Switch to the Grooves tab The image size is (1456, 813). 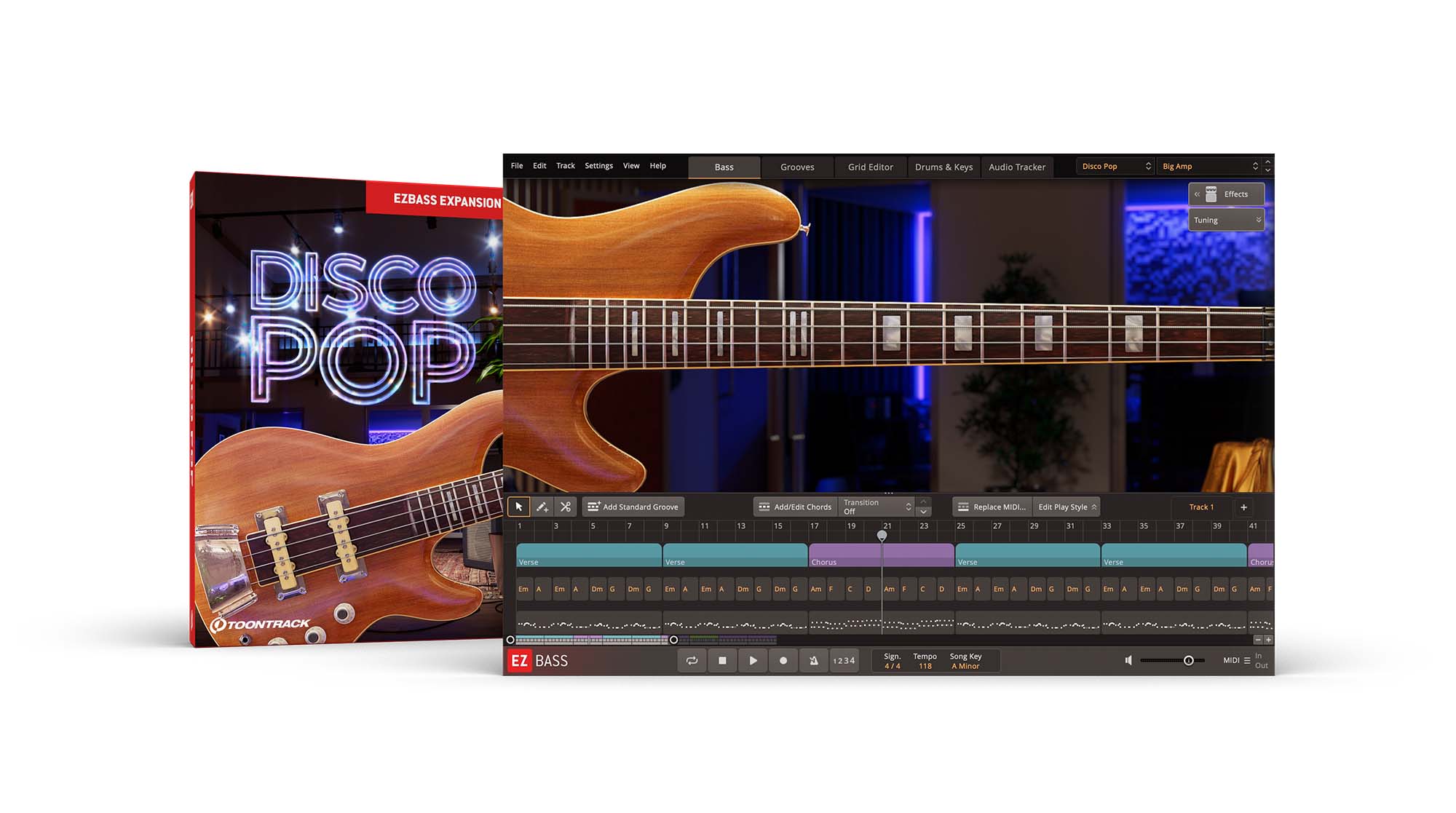(x=797, y=167)
